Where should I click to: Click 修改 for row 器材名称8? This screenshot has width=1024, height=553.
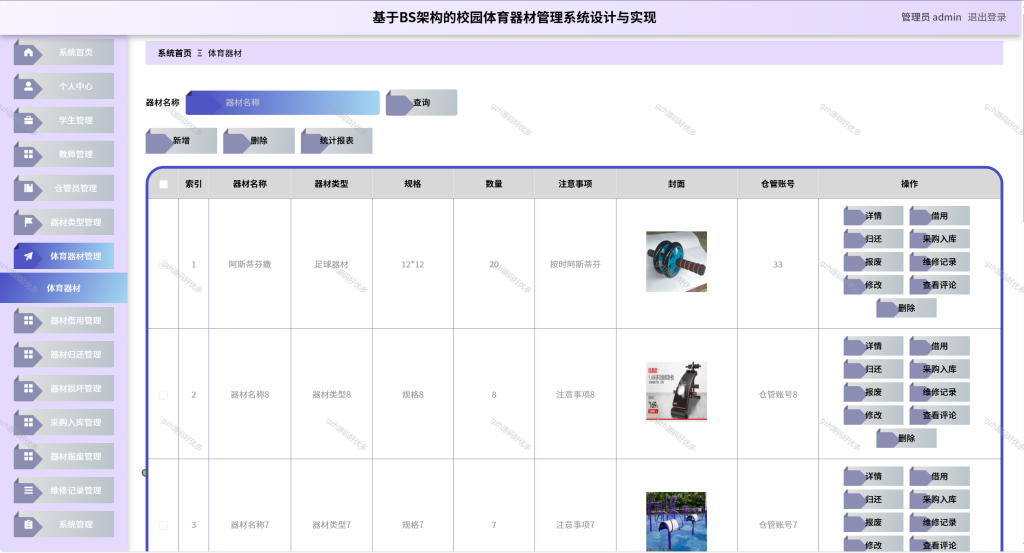pos(873,415)
